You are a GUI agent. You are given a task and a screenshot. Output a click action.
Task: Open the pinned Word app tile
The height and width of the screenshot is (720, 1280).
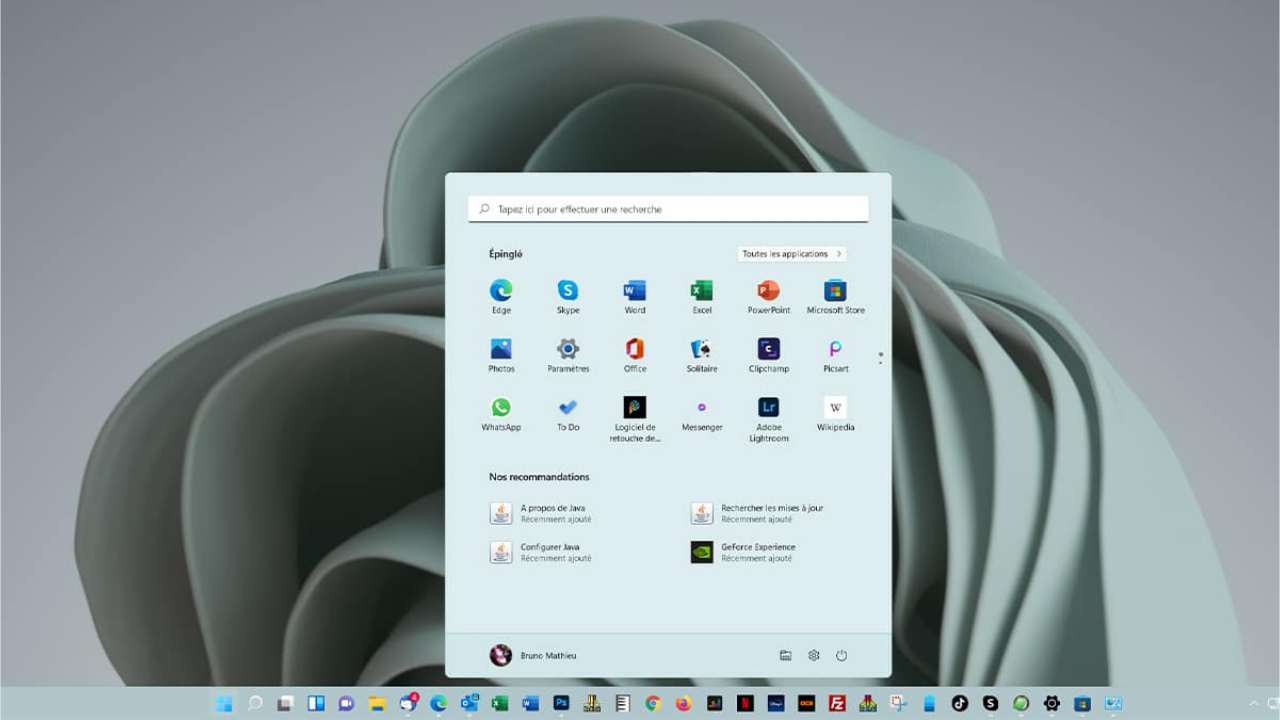point(635,296)
